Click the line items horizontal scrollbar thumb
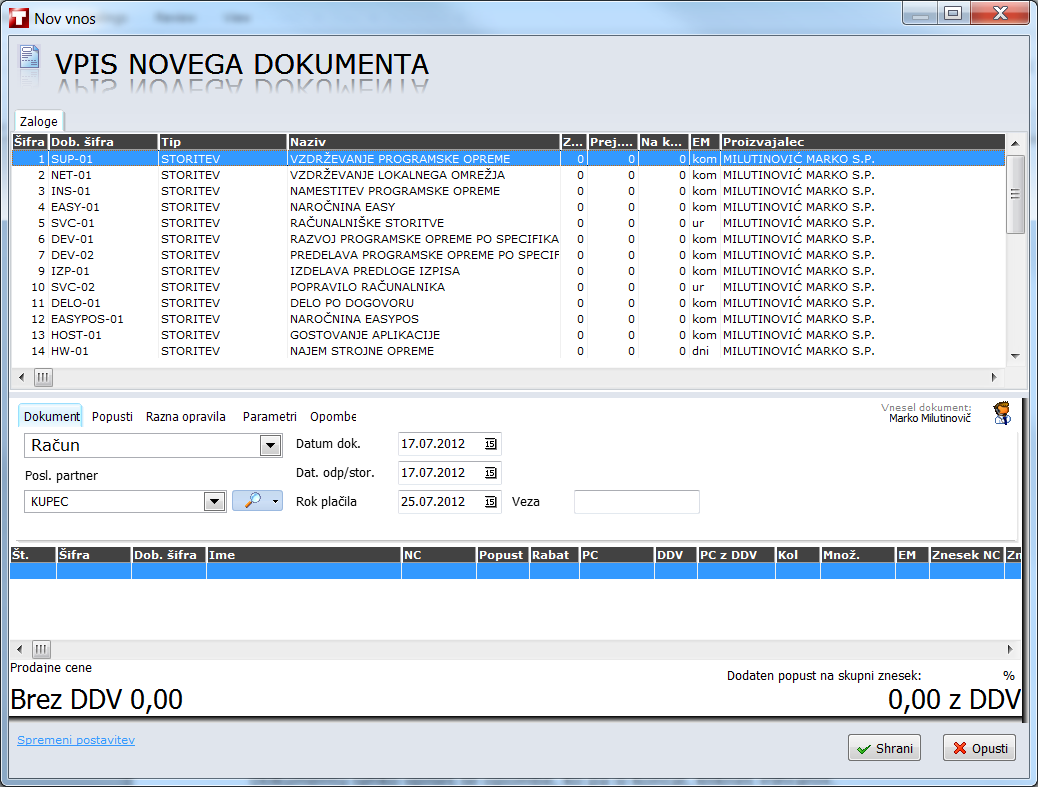The image size is (1038, 787). (x=41, y=649)
